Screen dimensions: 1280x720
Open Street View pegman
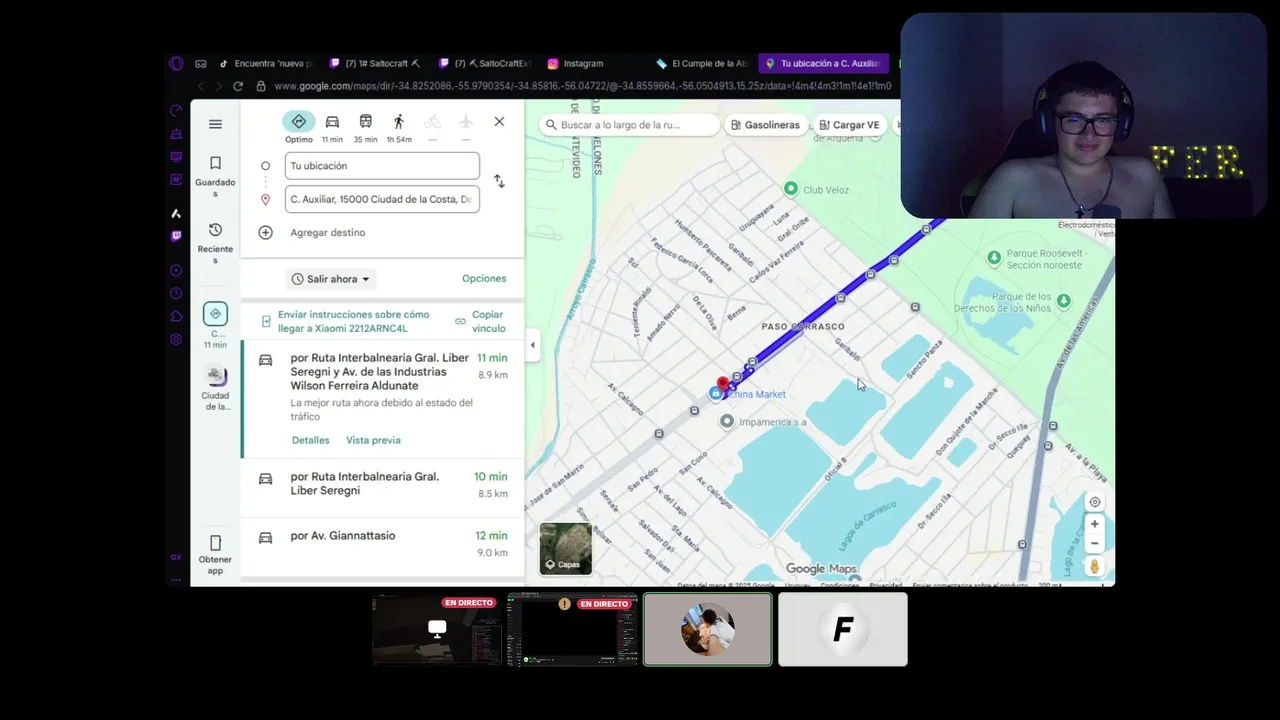(x=1095, y=567)
